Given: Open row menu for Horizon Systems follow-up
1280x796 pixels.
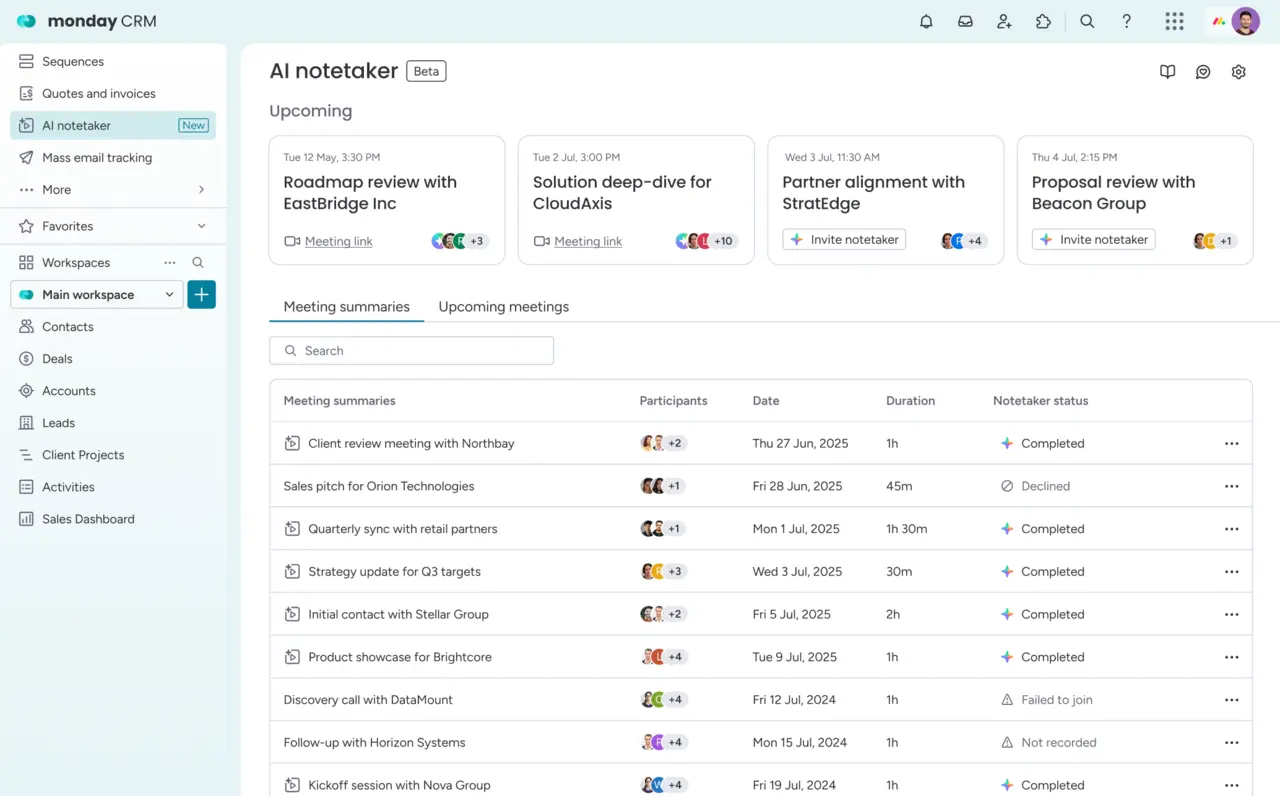Looking at the screenshot, I should pos(1232,743).
